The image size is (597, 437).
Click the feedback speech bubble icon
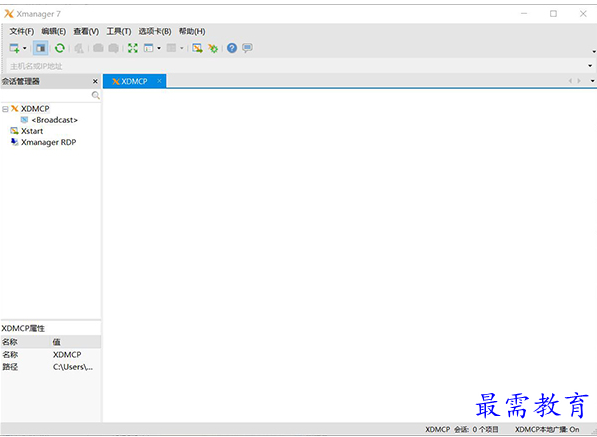(247, 48)
